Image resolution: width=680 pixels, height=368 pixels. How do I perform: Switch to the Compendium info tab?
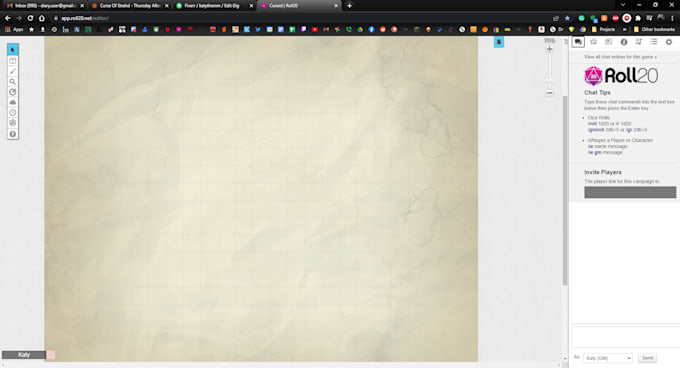click(x=624, y=42)
